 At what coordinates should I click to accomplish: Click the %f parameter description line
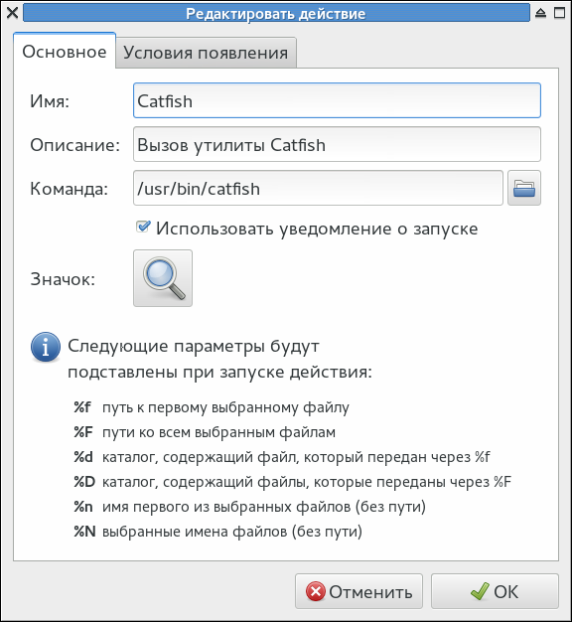click(x=211, y=407)
